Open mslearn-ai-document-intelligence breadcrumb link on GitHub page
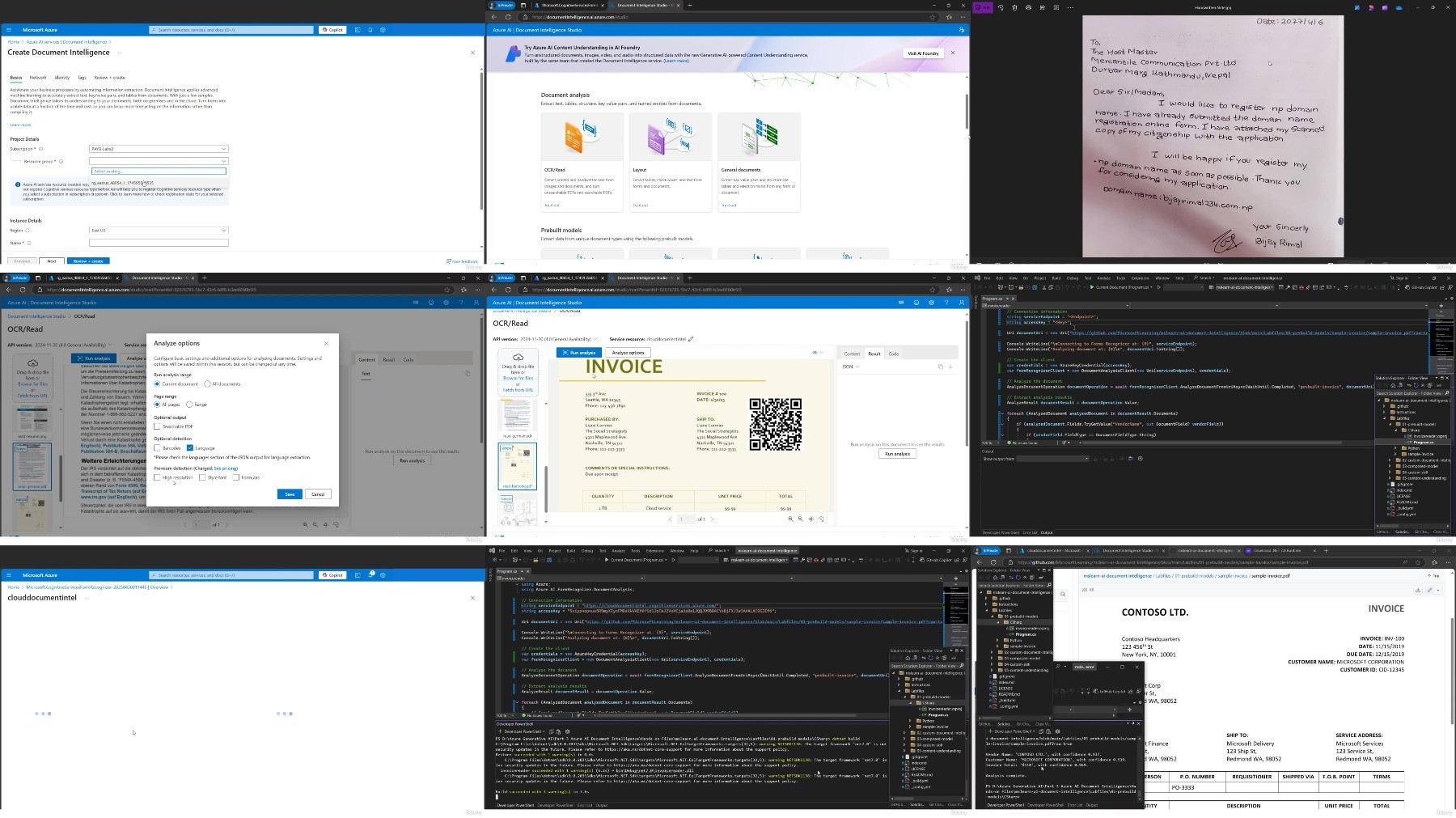This screenshot has width=1456, height=818. point(1117,576)
